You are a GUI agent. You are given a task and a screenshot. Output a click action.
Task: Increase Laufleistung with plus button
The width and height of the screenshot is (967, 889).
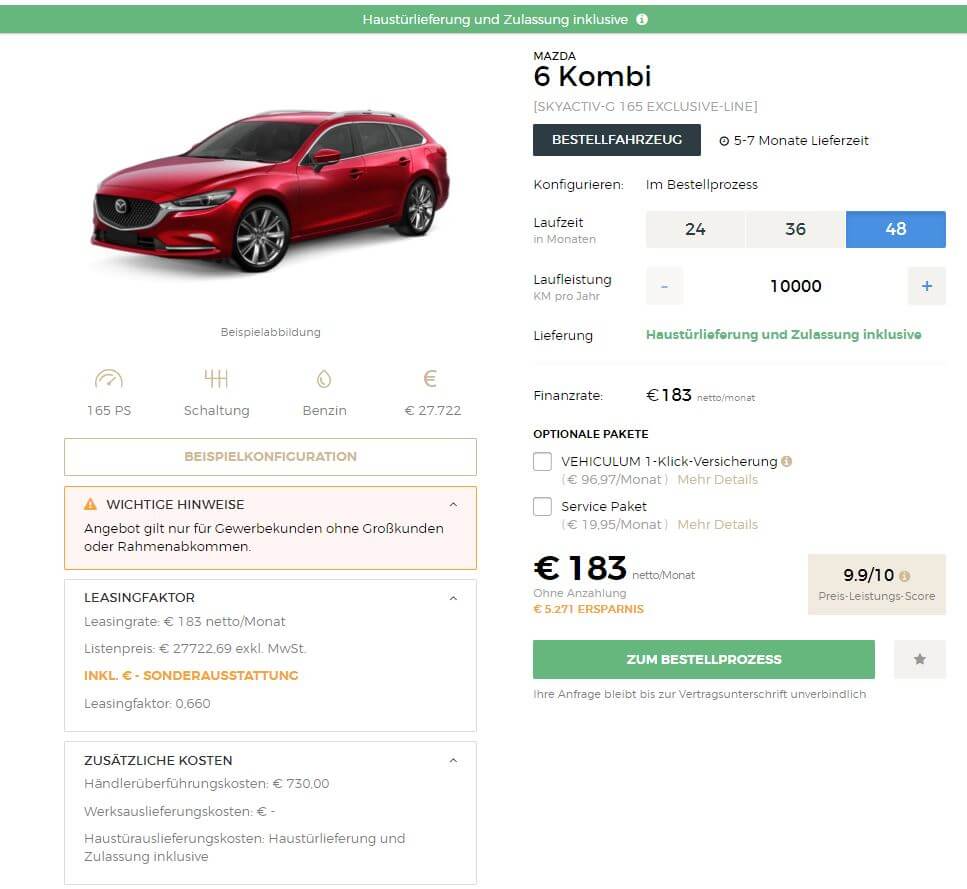pos(926,286)
